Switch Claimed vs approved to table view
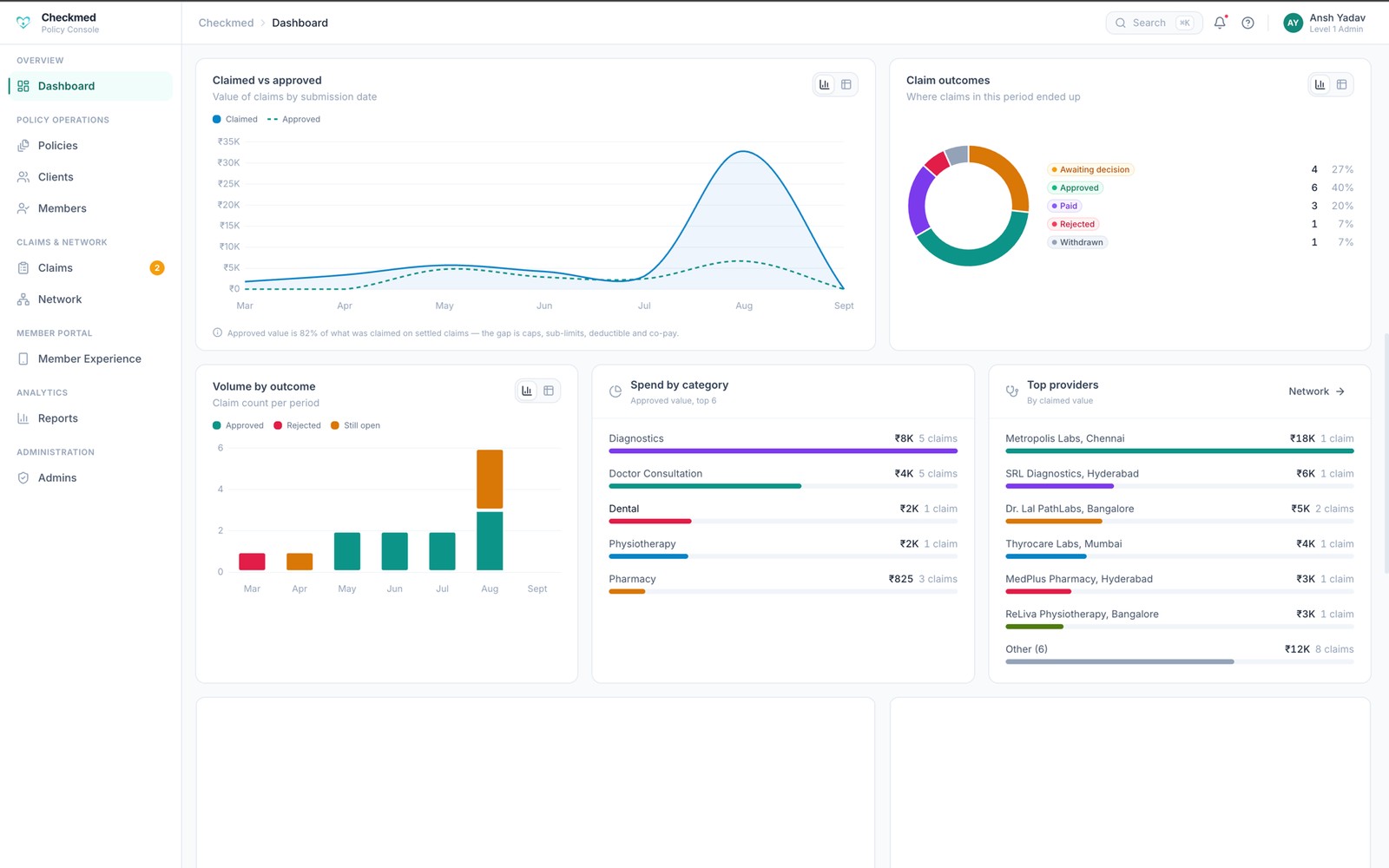 (x=846, y=84)
